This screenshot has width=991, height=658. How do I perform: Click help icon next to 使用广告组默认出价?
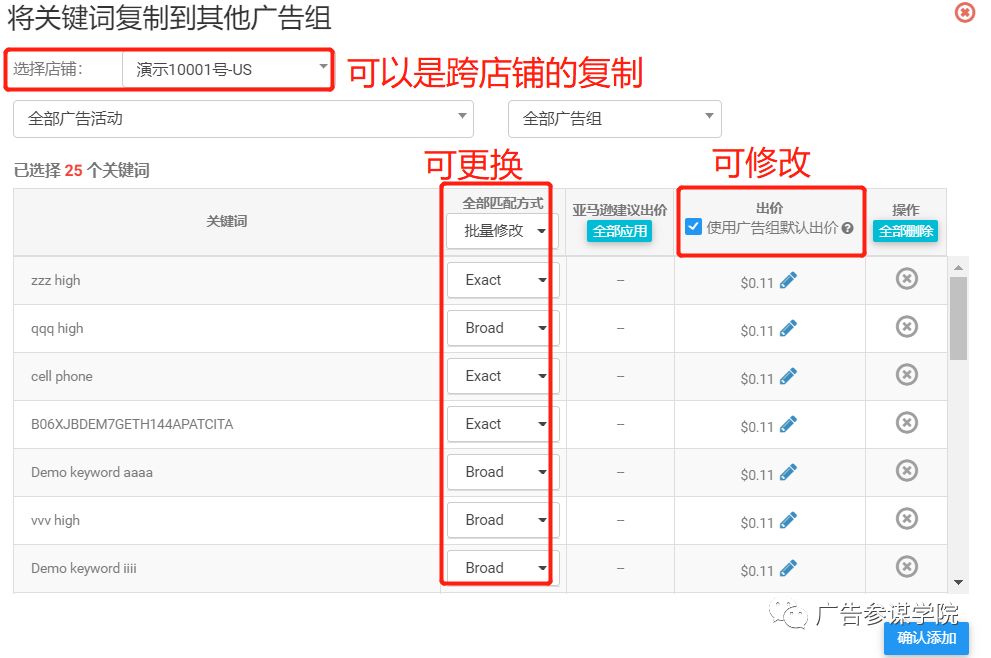848,228
